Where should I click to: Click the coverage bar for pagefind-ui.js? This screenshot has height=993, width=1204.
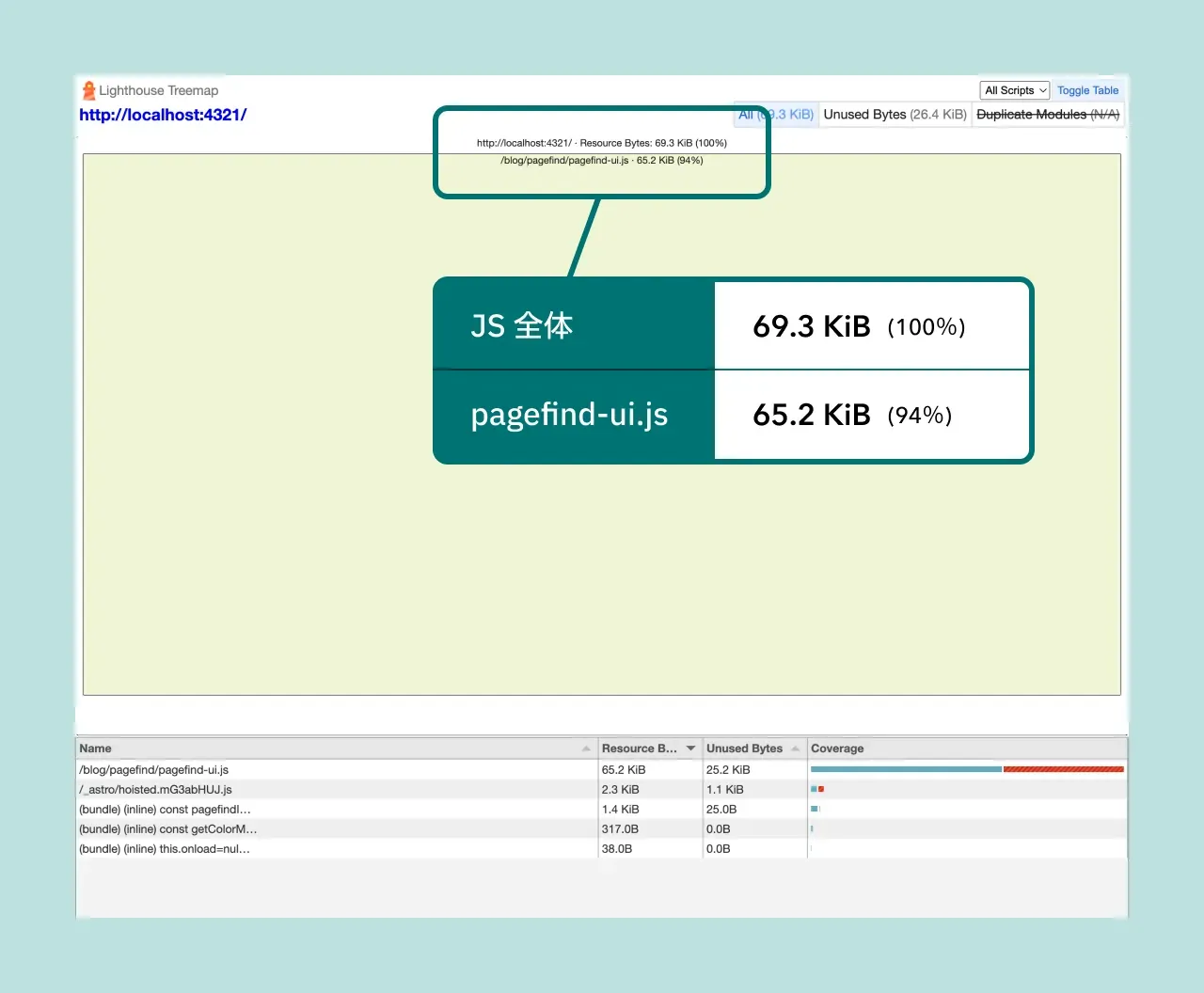966,769
